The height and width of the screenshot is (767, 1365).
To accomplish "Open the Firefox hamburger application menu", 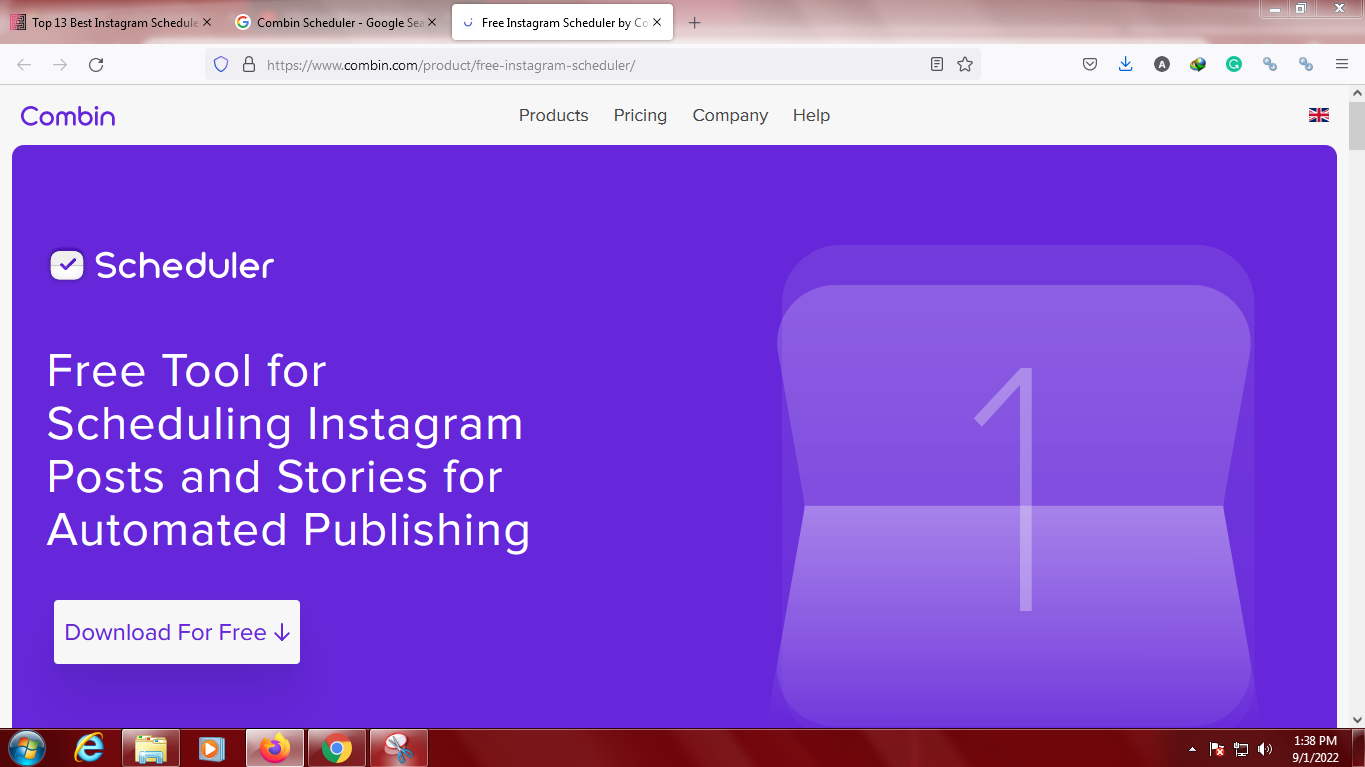I will click(x=1342, y=64).
